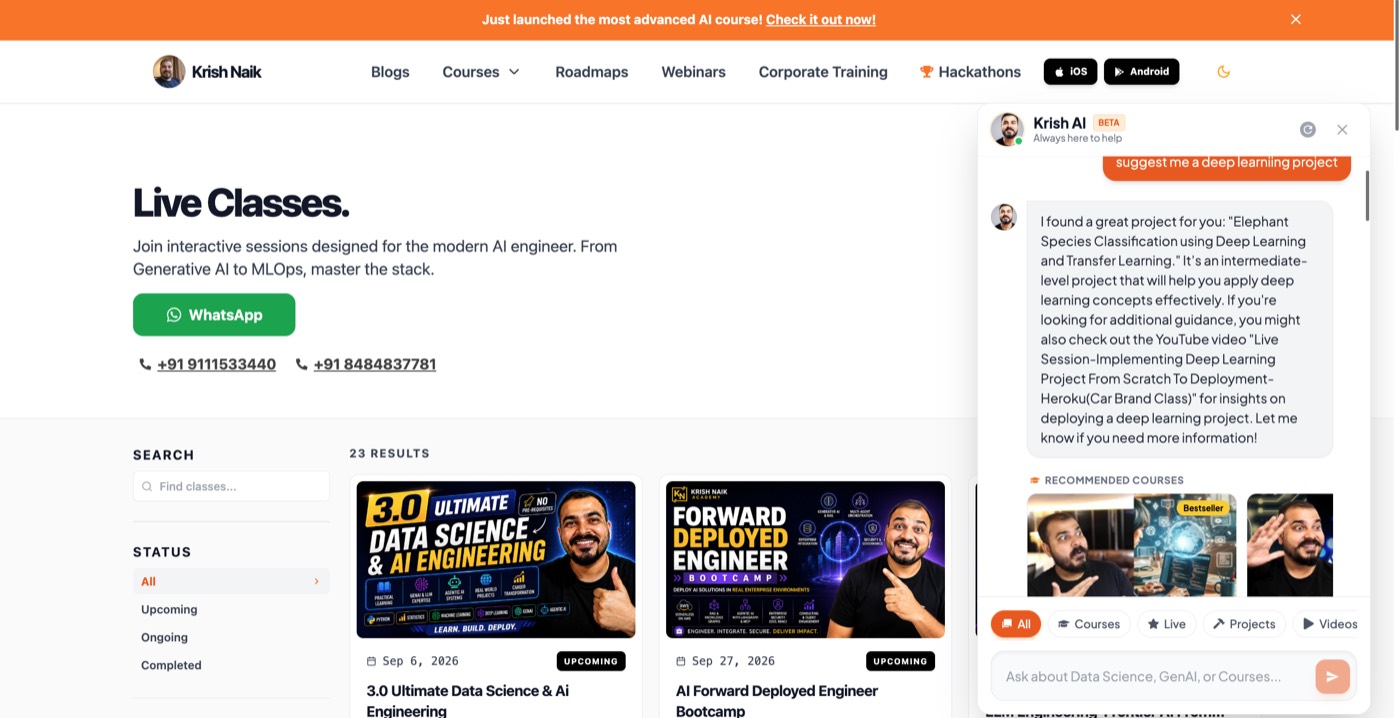
Task: Click 'AI Forward Deployed Engineer Bootcamp' title
Action: coord(777,700)
